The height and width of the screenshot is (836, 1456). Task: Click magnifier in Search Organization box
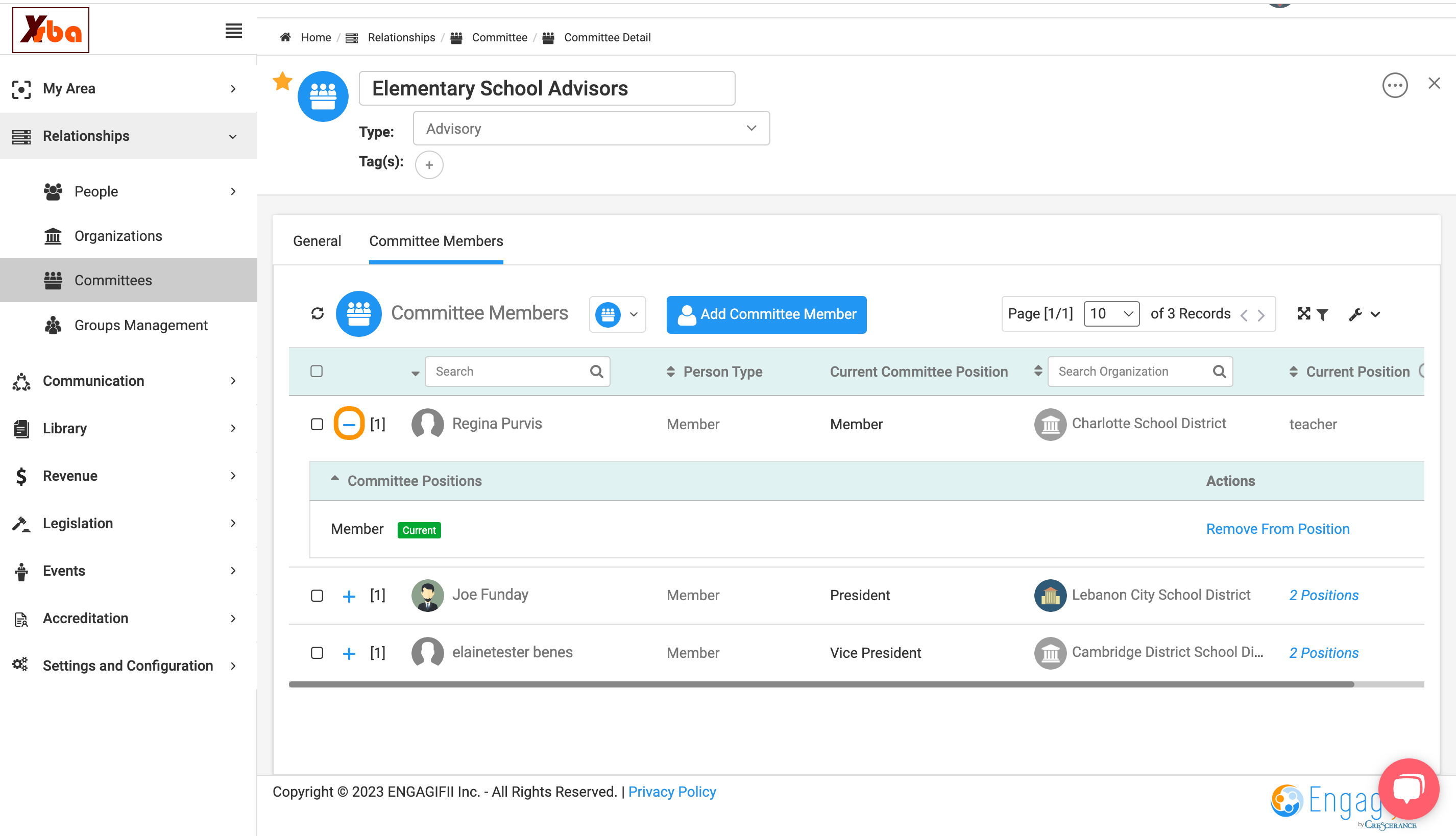coord(1219,372)
